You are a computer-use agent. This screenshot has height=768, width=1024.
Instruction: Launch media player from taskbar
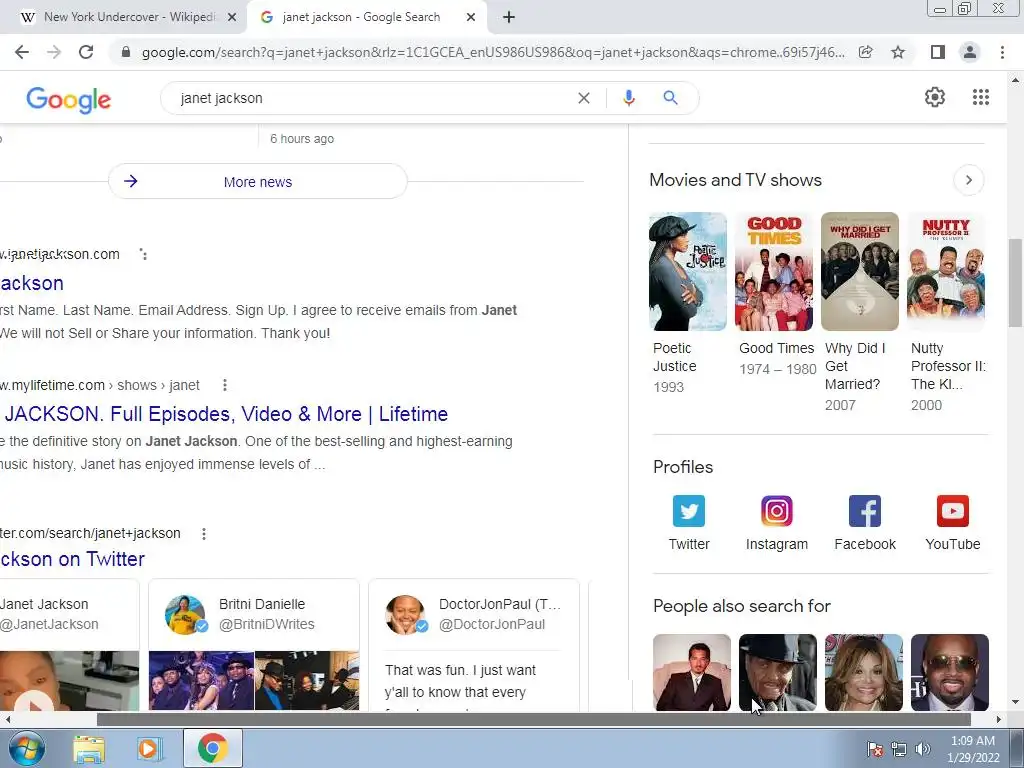[x=150, y=748]
